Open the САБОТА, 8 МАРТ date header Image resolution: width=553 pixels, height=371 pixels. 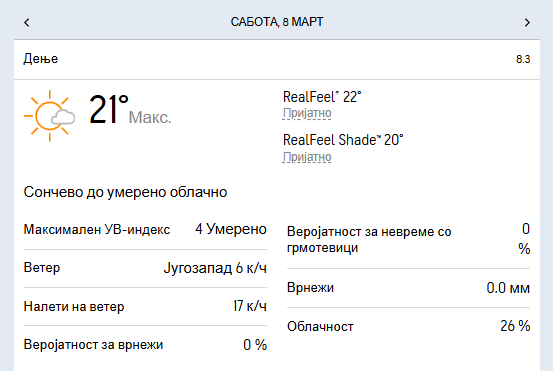[x=277, y=22]
